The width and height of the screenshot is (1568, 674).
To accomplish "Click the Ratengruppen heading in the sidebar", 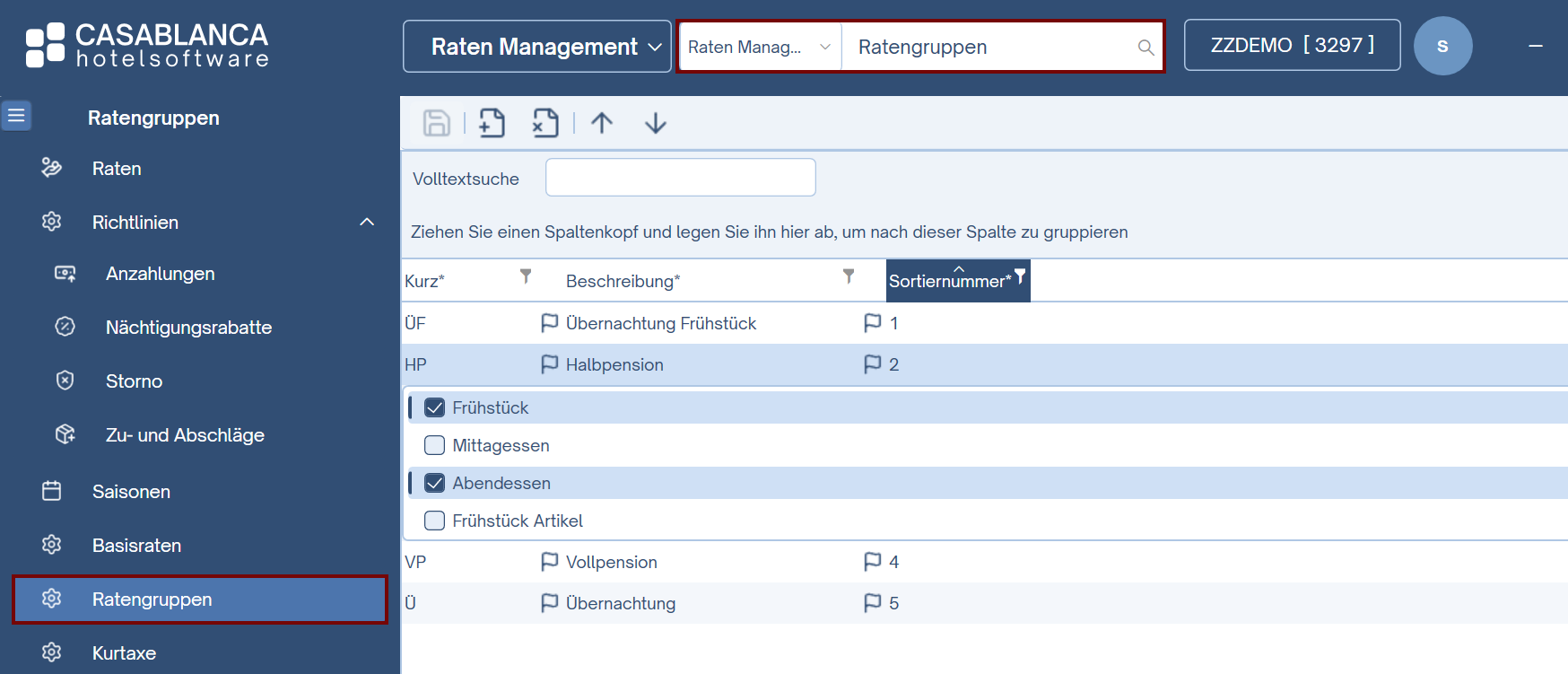I will tap(153, 118).
